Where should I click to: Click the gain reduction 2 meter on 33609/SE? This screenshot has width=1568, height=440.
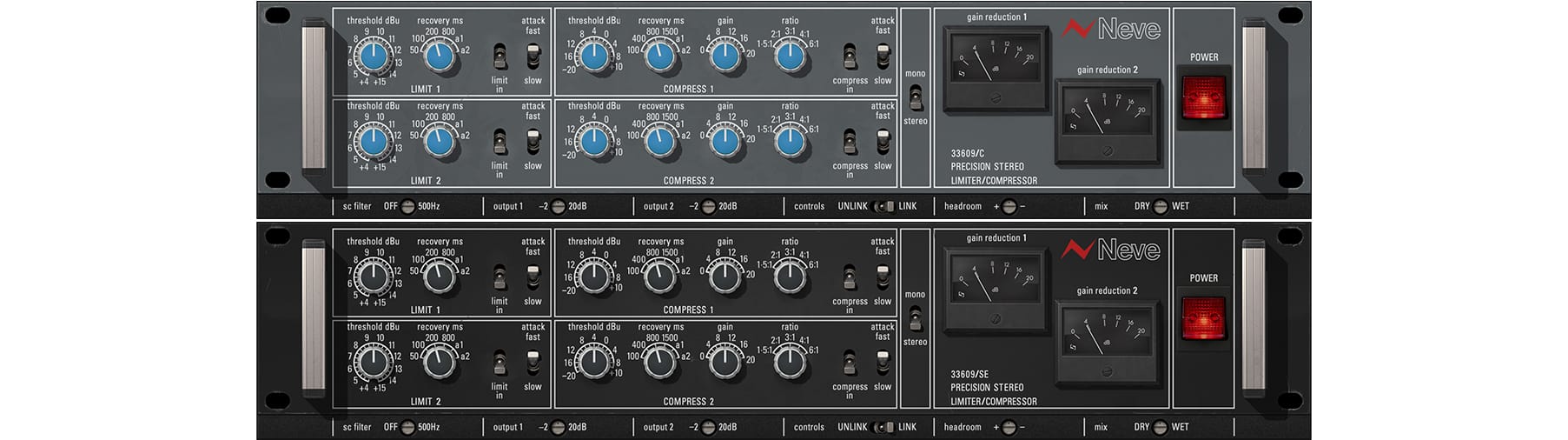[x=1108, y=342]
